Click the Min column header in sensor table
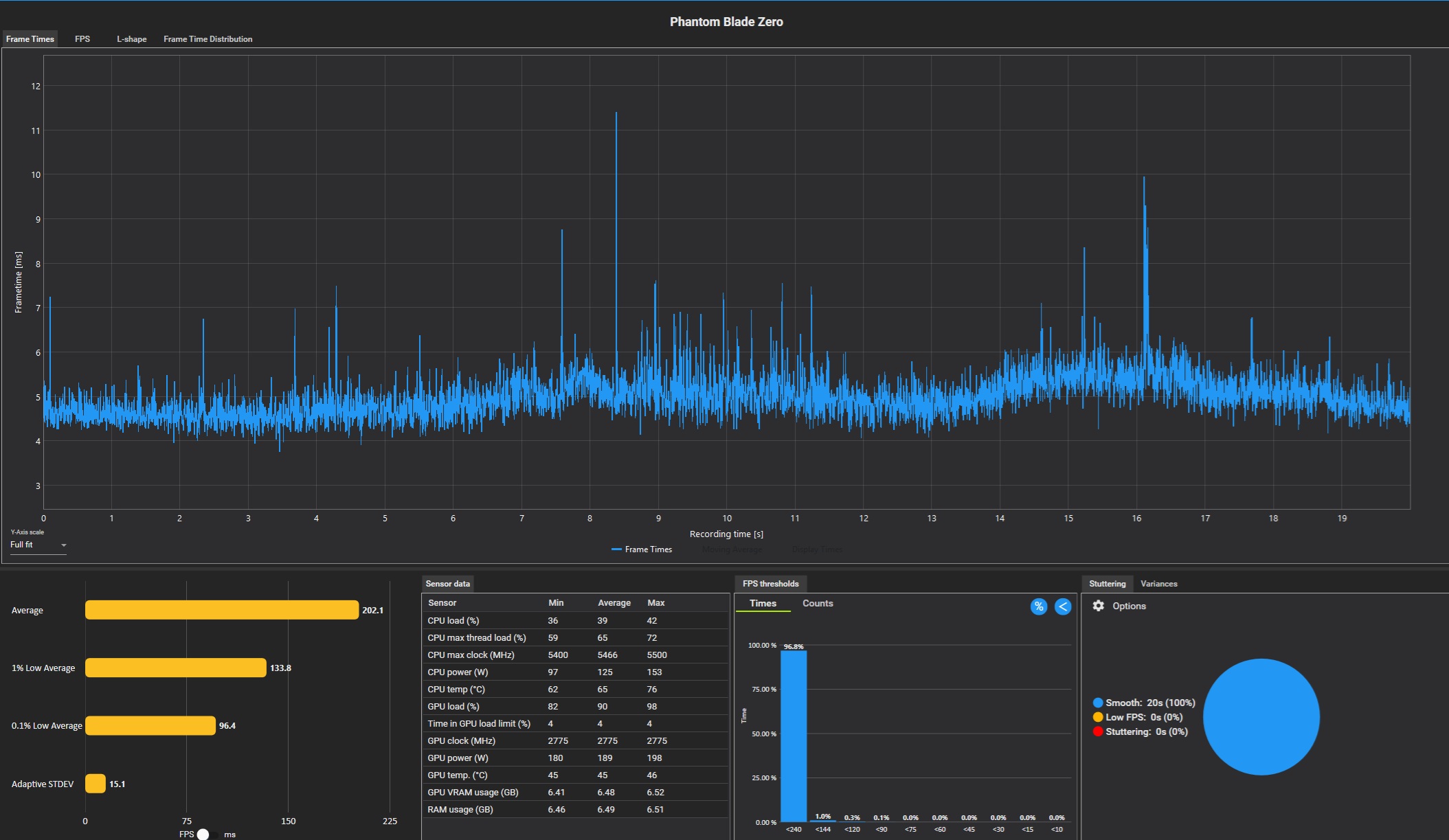This screenshot has width=1449, height=840. point(556,603)
